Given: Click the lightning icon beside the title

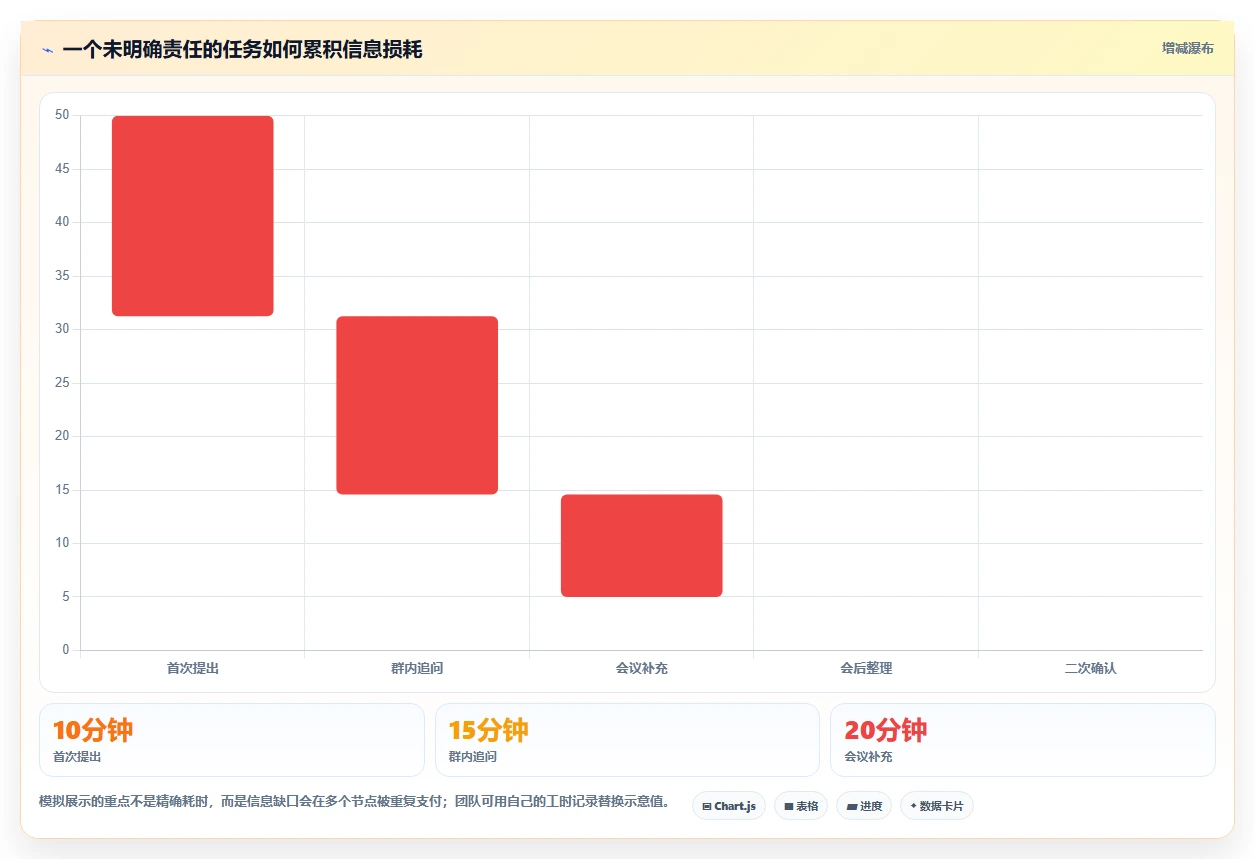Looking at the screenshot, I should (47, 50).
